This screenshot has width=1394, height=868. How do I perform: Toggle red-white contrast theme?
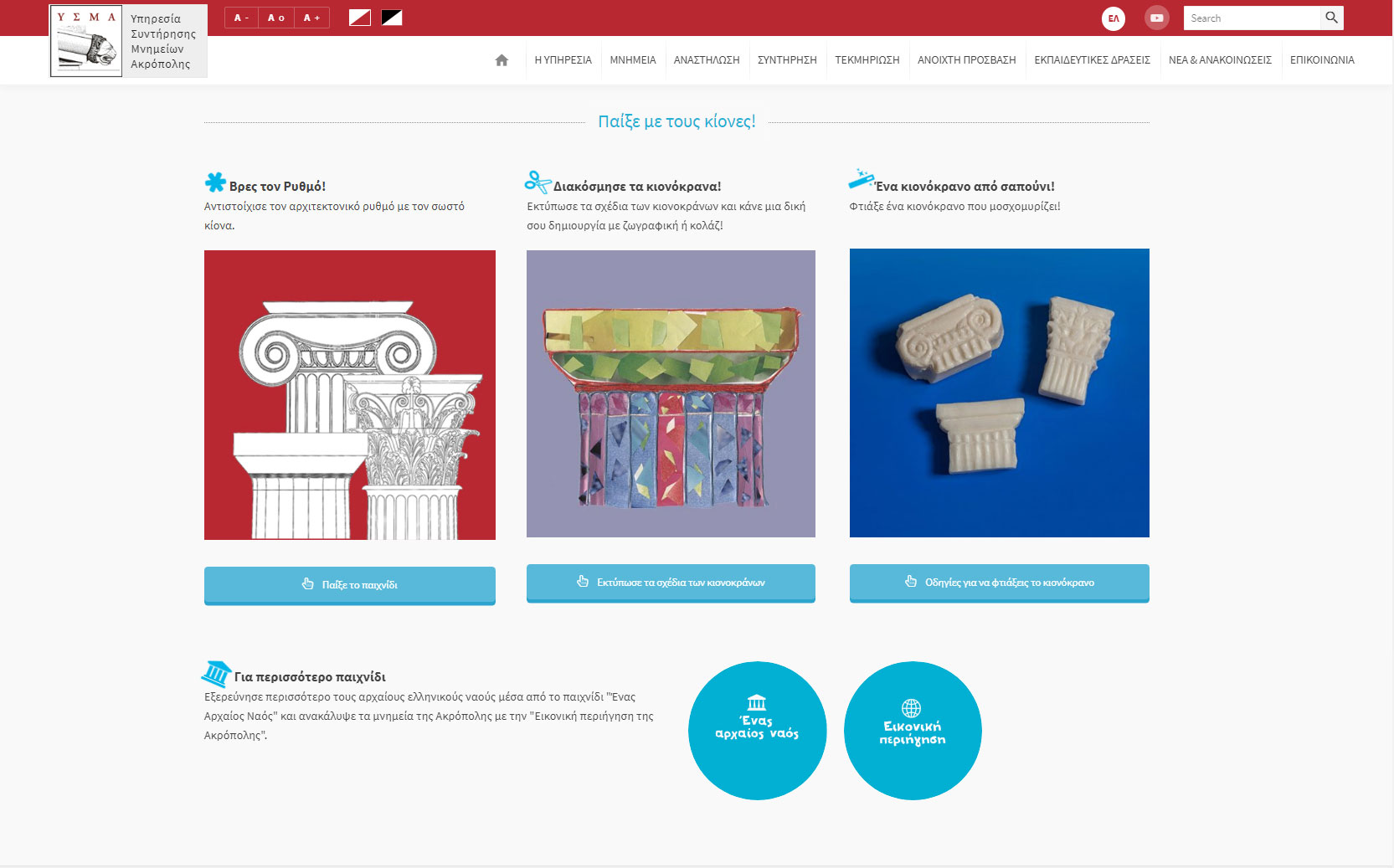(360, 18)
